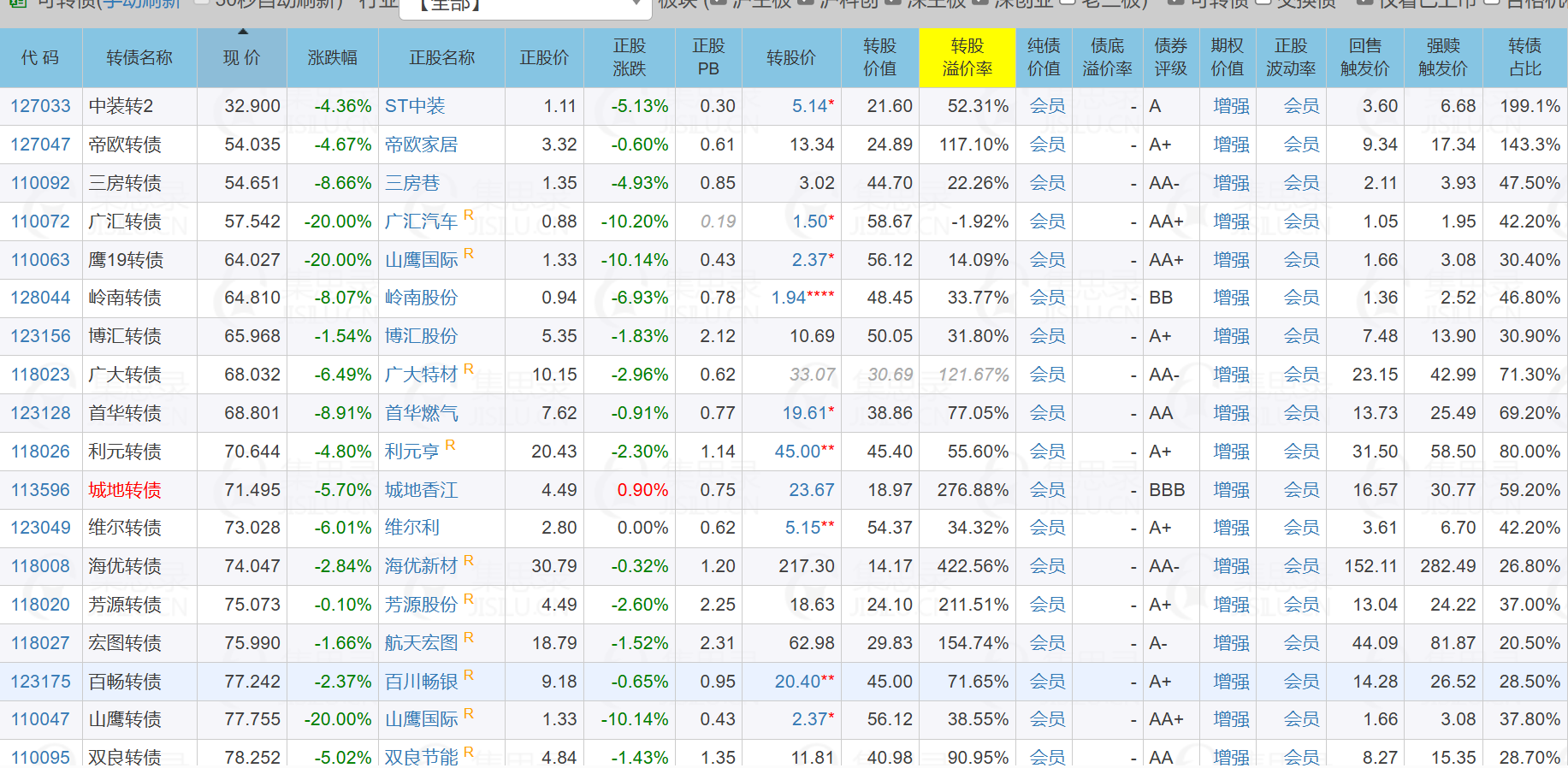Click conversion price 1.94**** in 岭南转债 row
The height and width of the screenshot is (768, 1568).
point(802,298)
